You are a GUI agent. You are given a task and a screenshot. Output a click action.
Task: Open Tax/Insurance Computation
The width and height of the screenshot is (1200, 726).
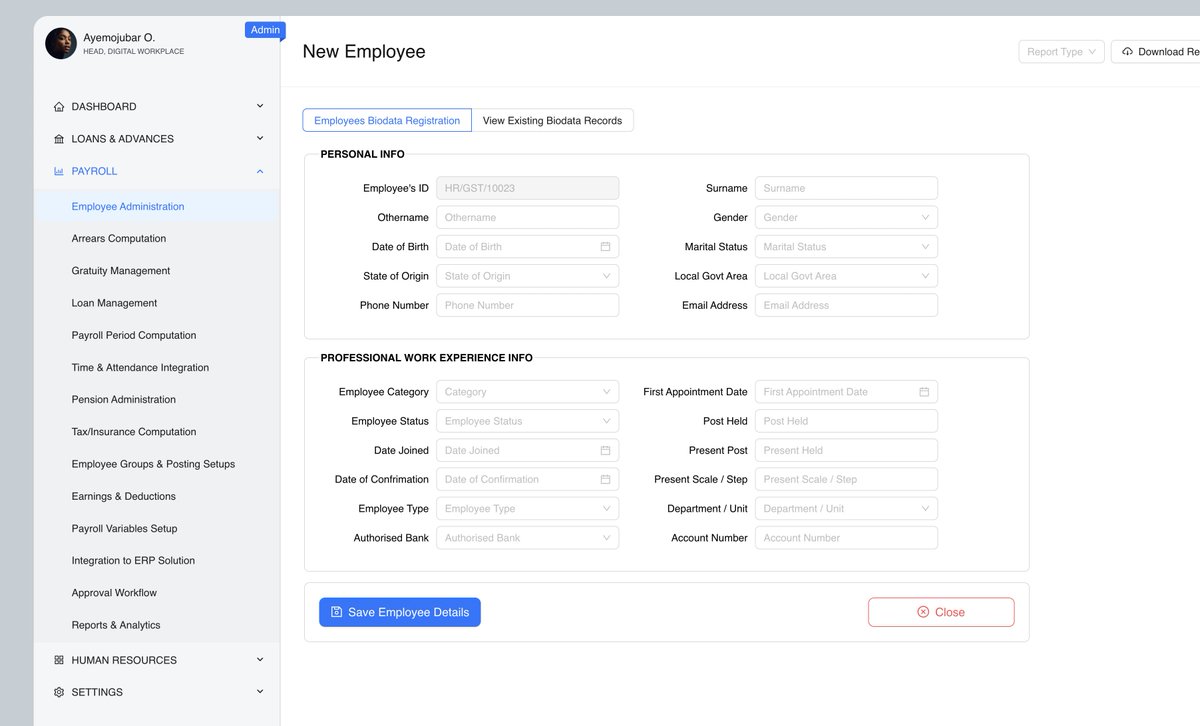tap(157, 432)
